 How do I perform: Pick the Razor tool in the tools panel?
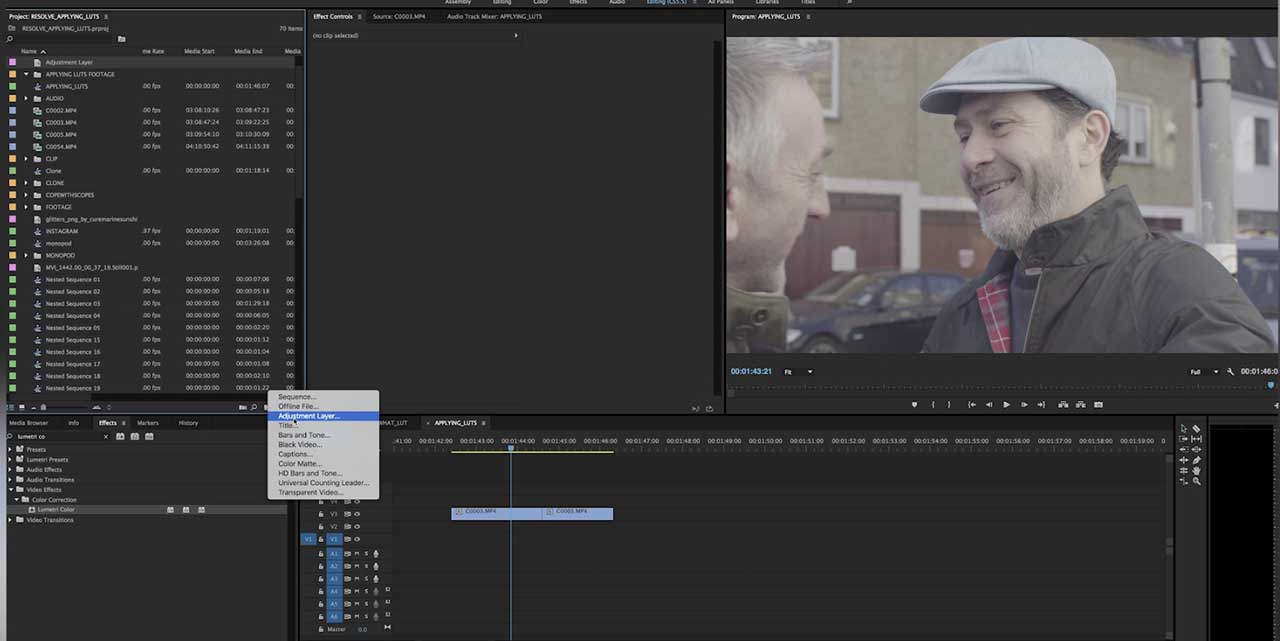coord(1196,428)
